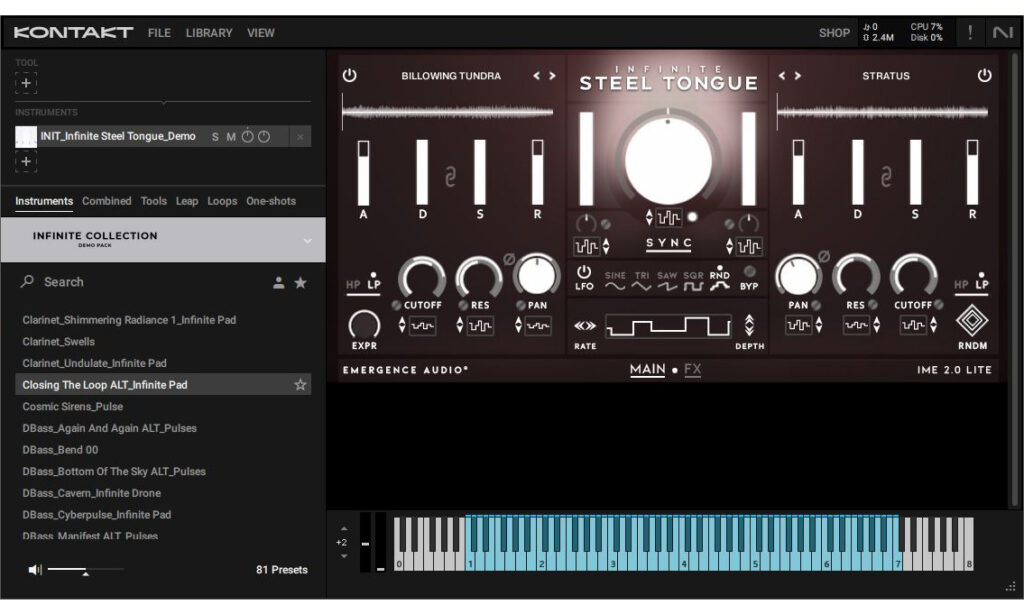Switch to the FX page
The height and width of the screenshot is (614, 1024).
coord(692,370)
